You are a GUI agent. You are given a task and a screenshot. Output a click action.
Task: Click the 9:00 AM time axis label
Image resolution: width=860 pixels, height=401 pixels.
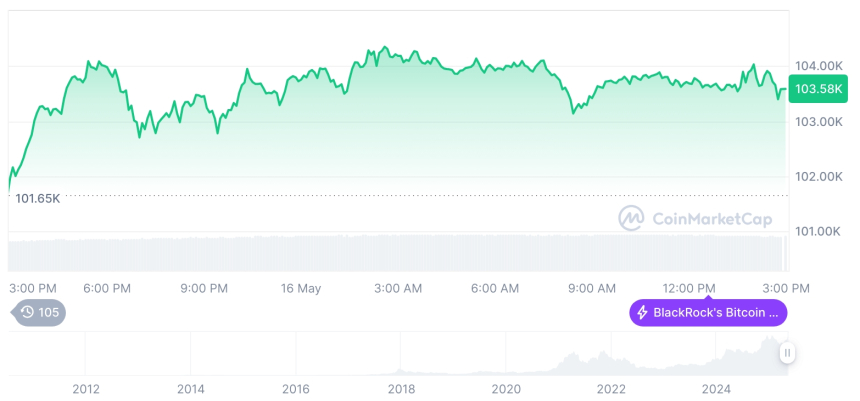(592, 289)
